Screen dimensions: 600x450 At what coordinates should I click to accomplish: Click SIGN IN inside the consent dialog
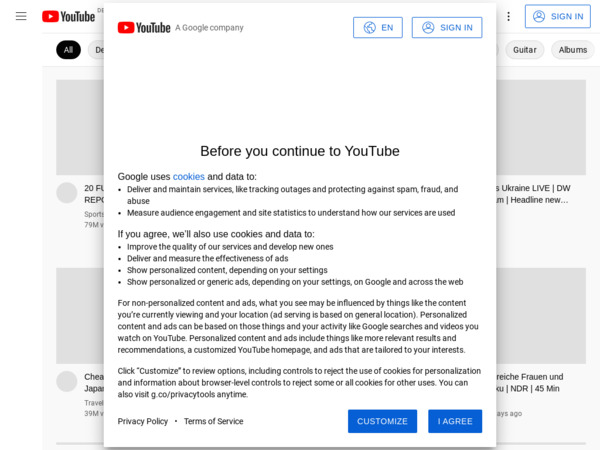[447, 28]
